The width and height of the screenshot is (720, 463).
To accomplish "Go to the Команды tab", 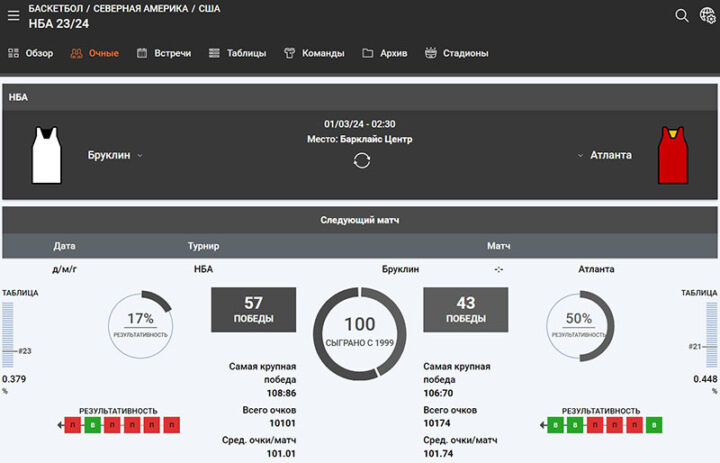I will [x=314, y=53].
